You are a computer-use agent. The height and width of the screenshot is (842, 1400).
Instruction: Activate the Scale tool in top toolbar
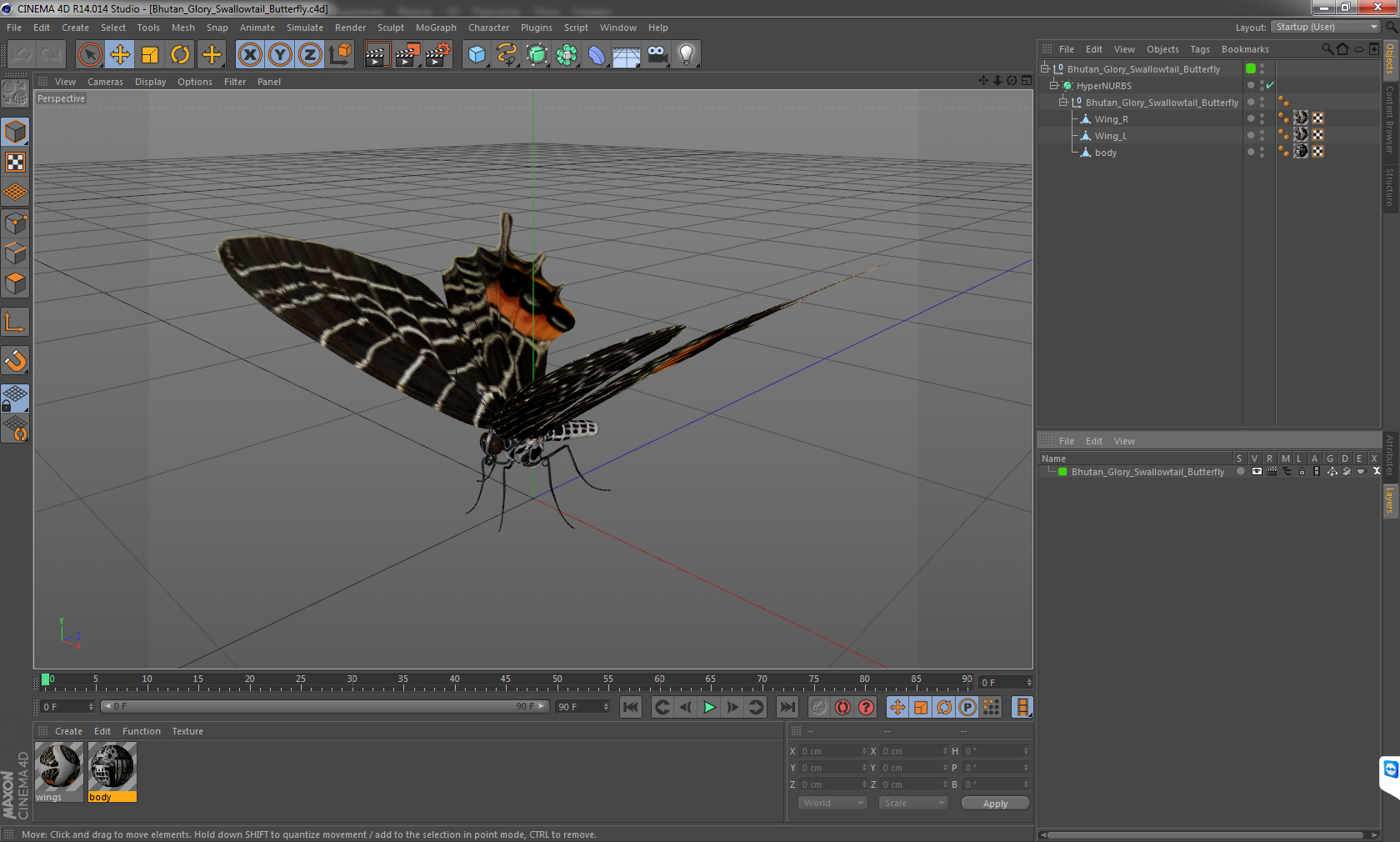(x=150, y=55)
